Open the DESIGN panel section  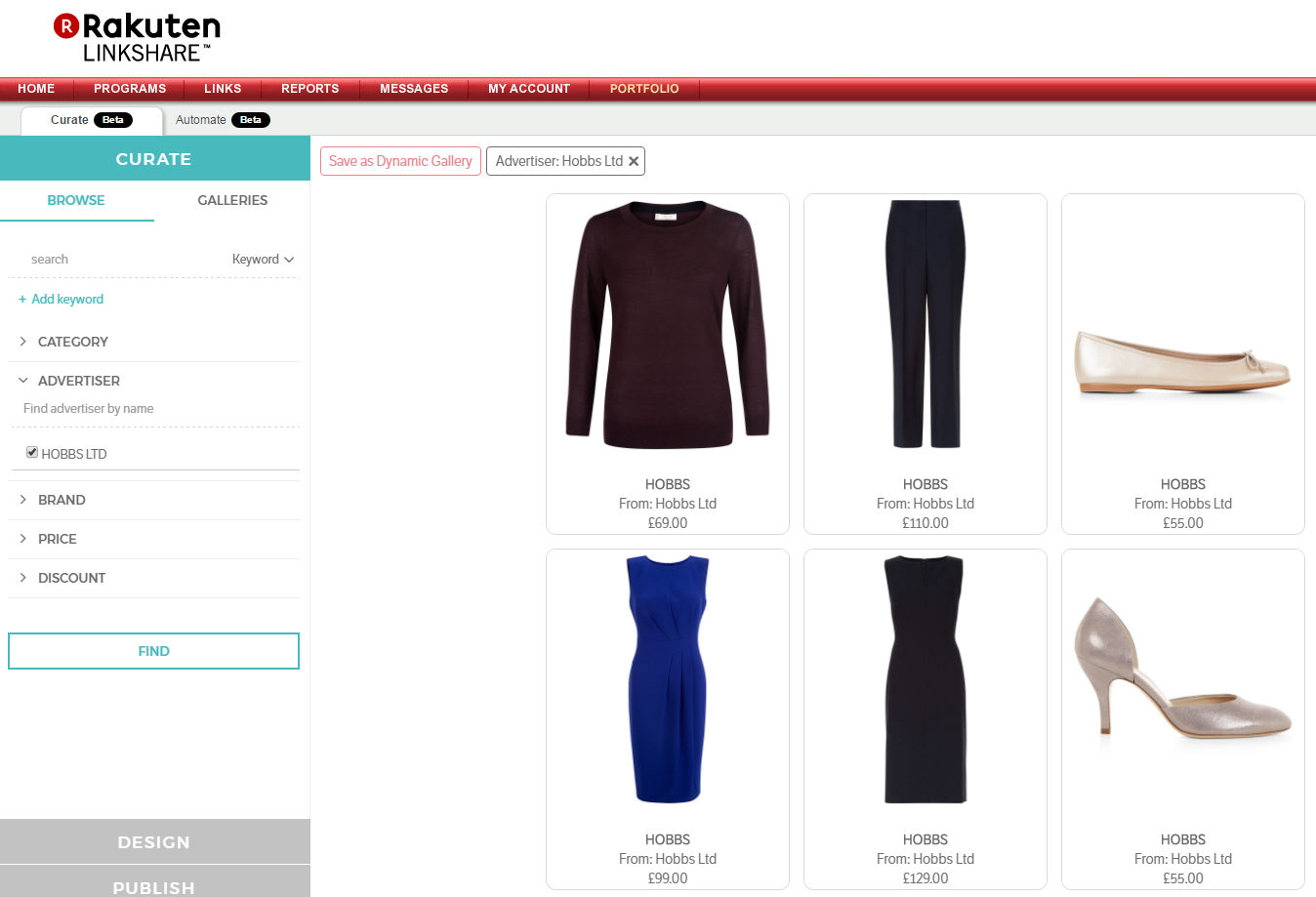click(154, 842)
